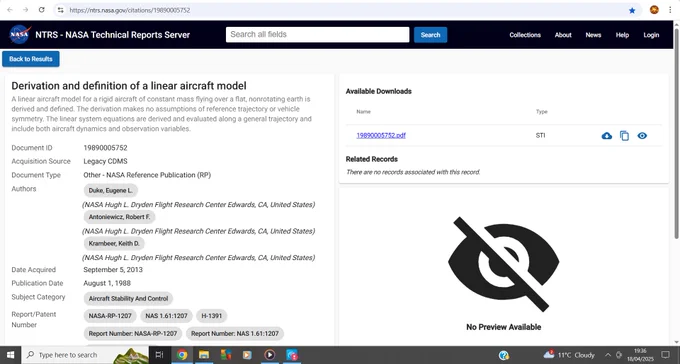
Task: Click the Search all fields box
Action: tap(317, 35)
